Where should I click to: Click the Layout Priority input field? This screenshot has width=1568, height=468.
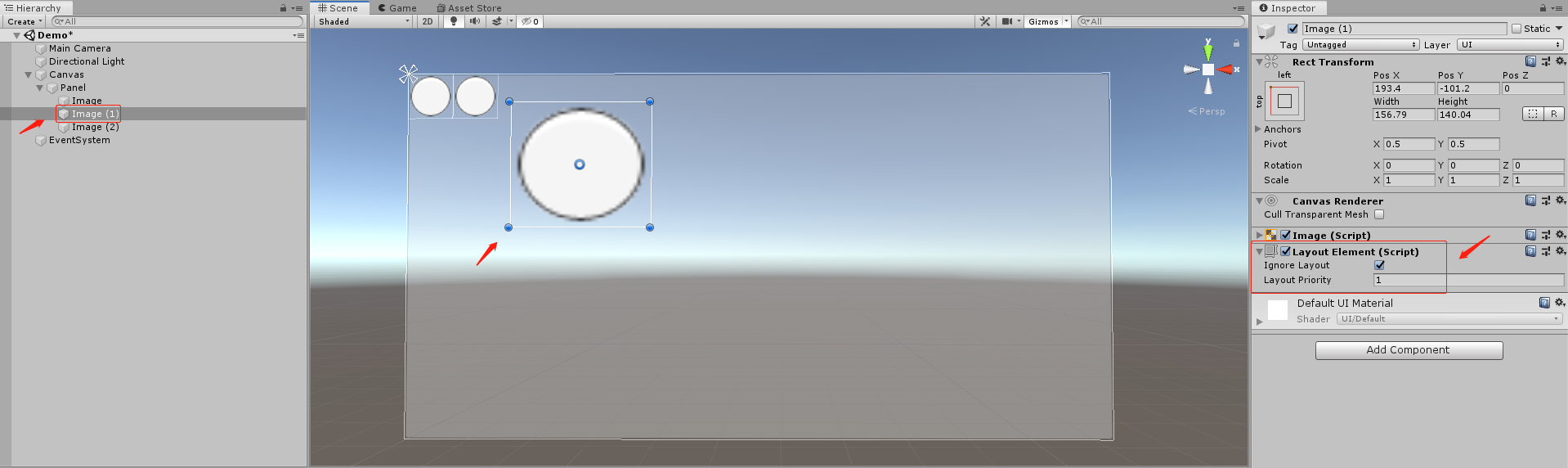pos(1468,280)
